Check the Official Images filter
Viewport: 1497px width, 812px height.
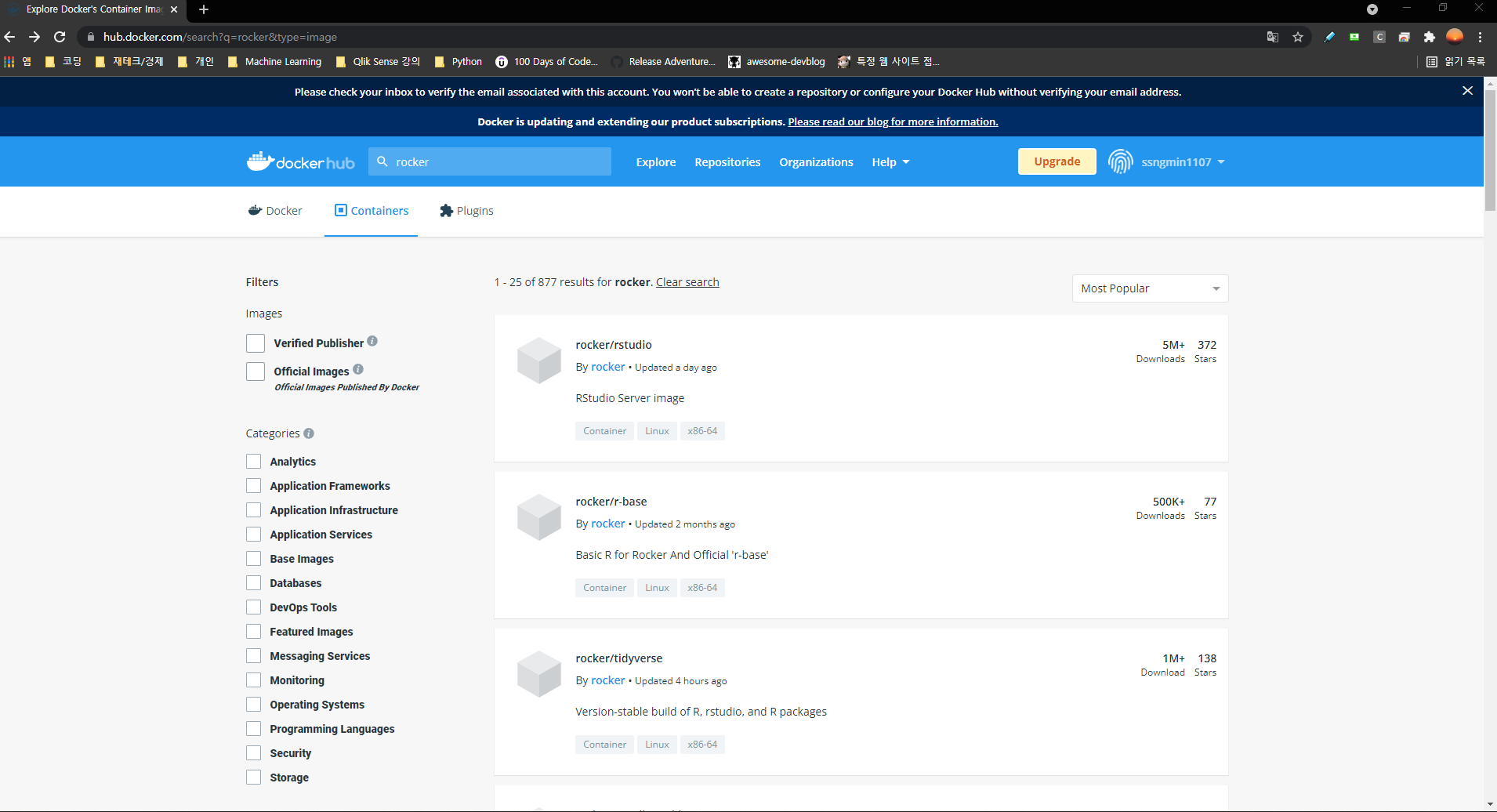[256, 372]
